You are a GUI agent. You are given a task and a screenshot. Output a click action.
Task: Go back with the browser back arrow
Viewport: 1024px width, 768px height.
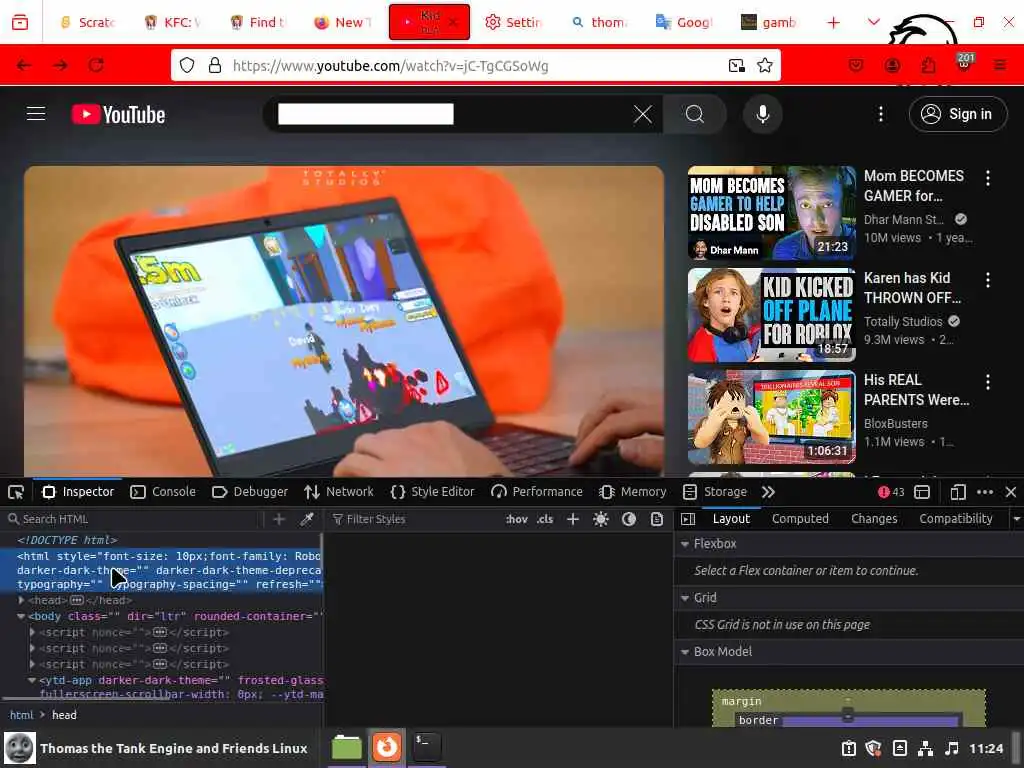point(24,65)
